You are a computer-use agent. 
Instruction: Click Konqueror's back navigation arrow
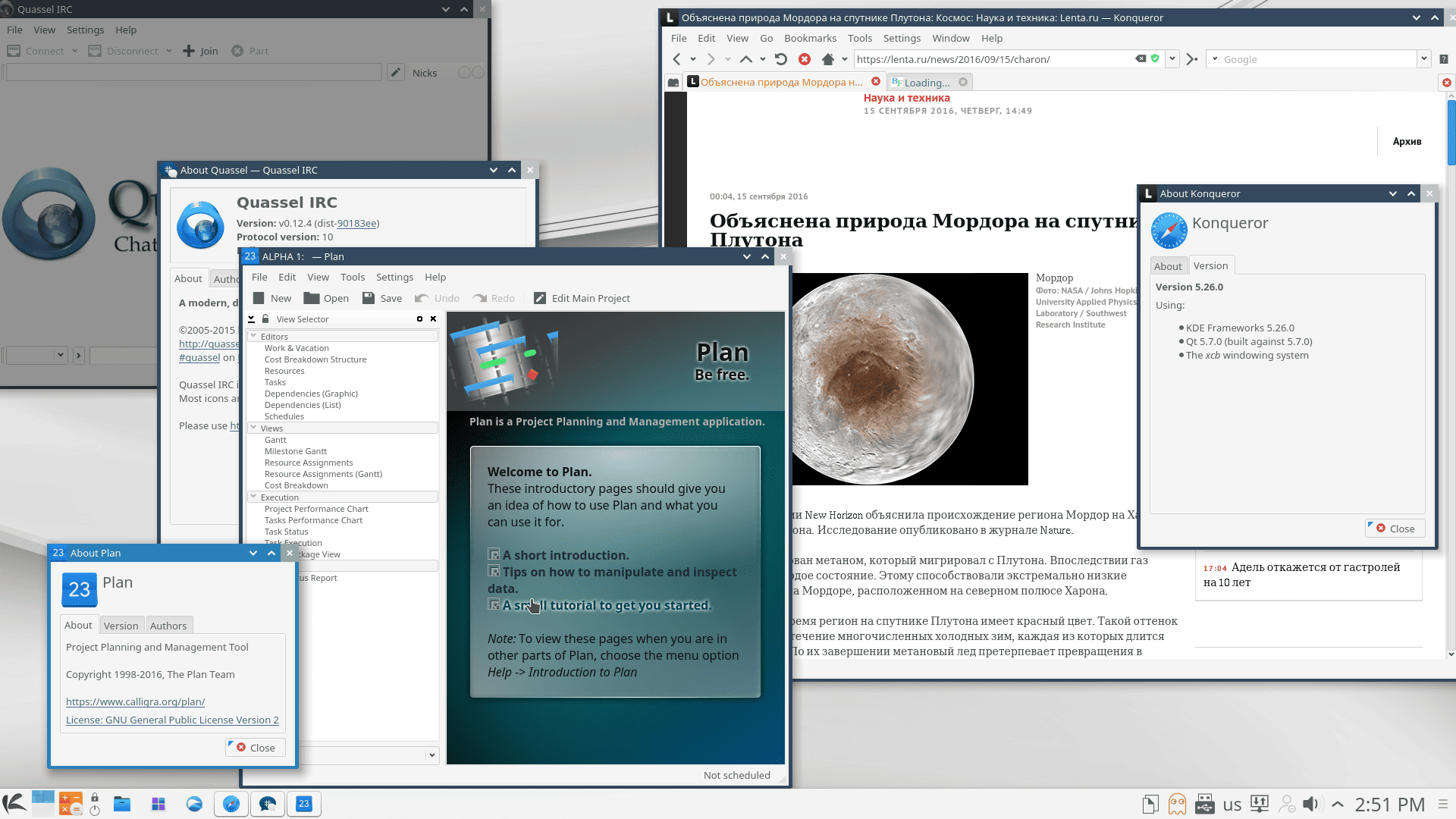pyautogui.click(x=676, y=59)
